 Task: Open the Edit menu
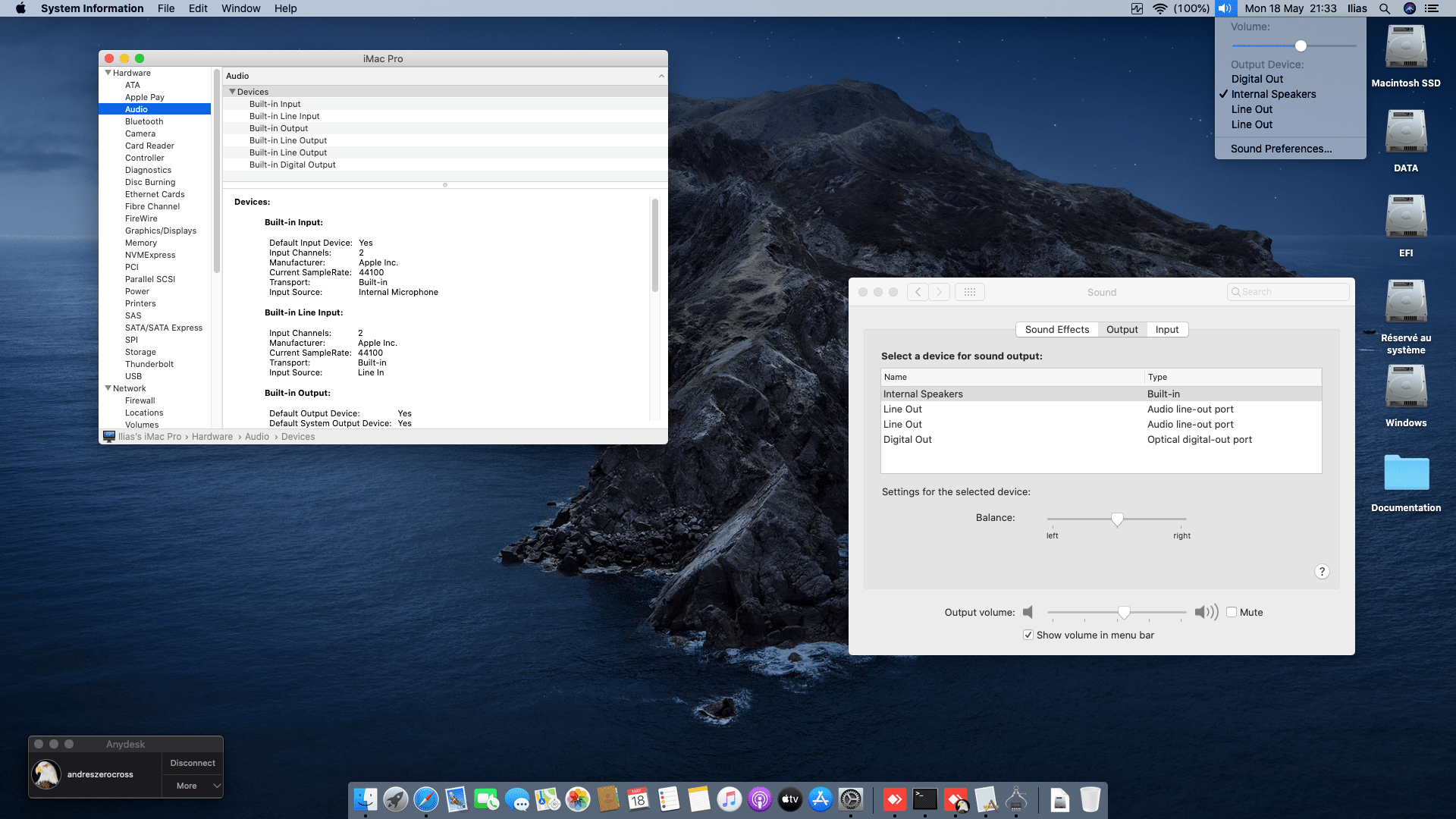198,8
